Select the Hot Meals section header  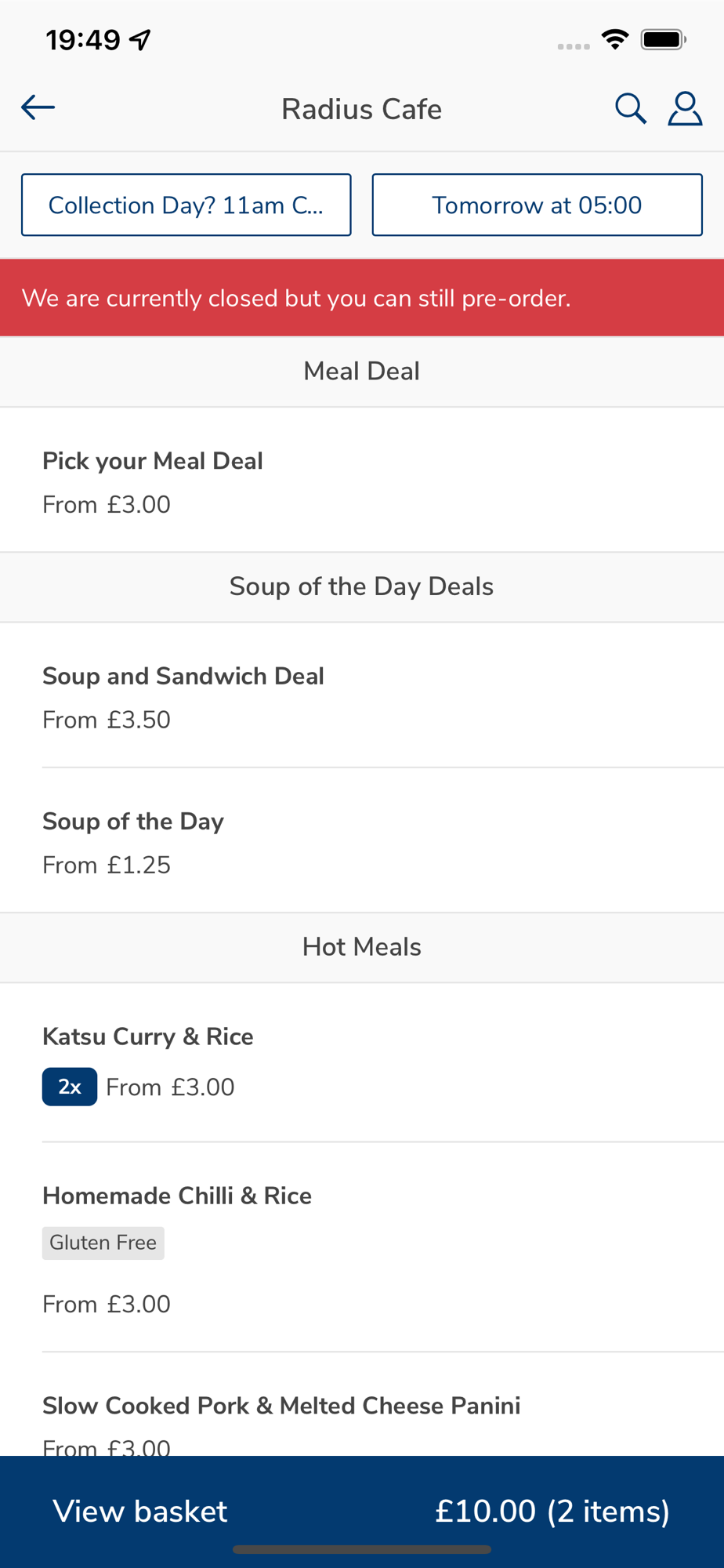[362, 947]
